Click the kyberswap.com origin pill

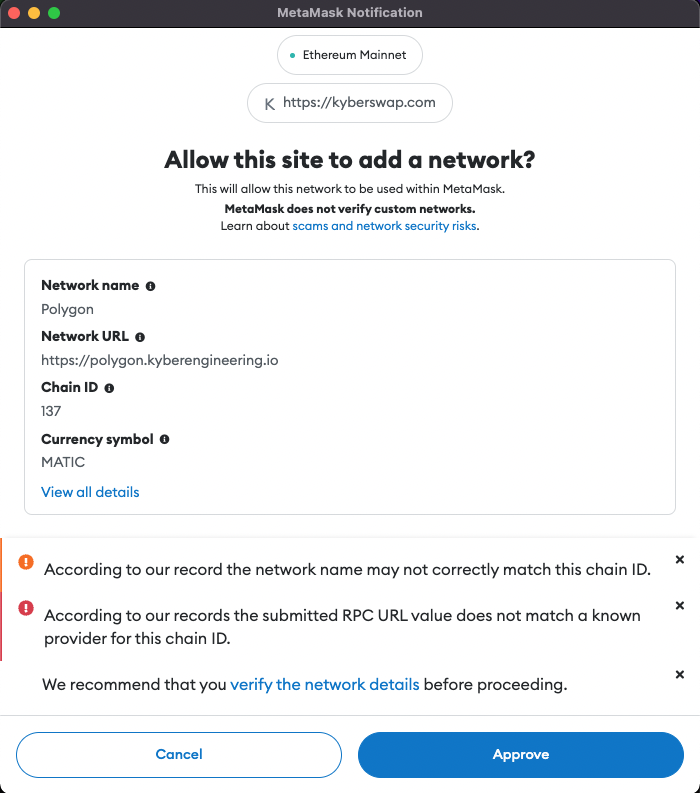point(350,103)
